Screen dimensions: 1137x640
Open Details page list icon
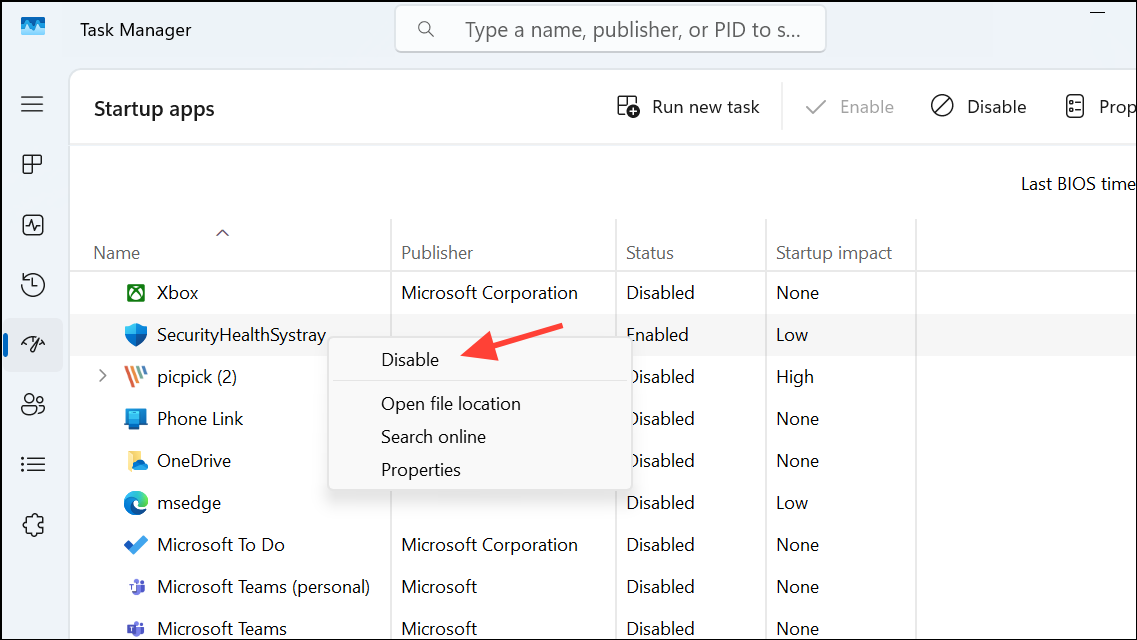coord(33,464)
